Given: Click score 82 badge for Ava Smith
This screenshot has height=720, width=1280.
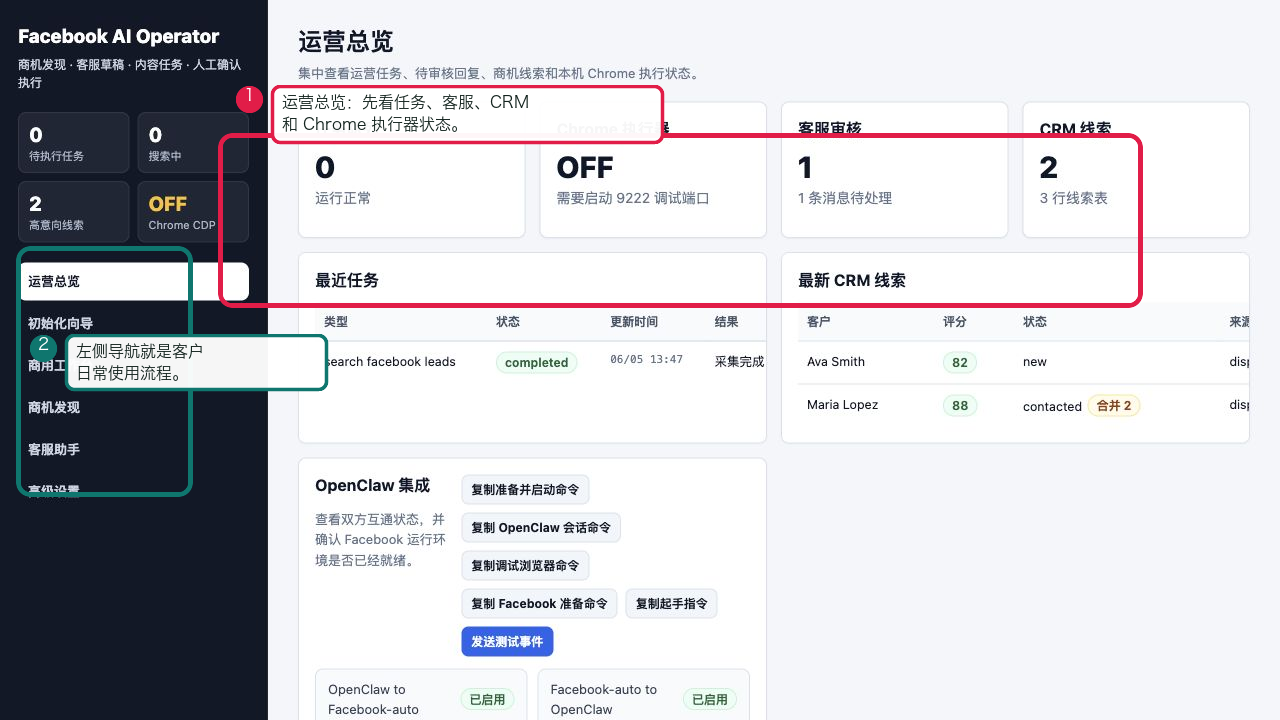Looking at the screenshot, I should [960, 362].
